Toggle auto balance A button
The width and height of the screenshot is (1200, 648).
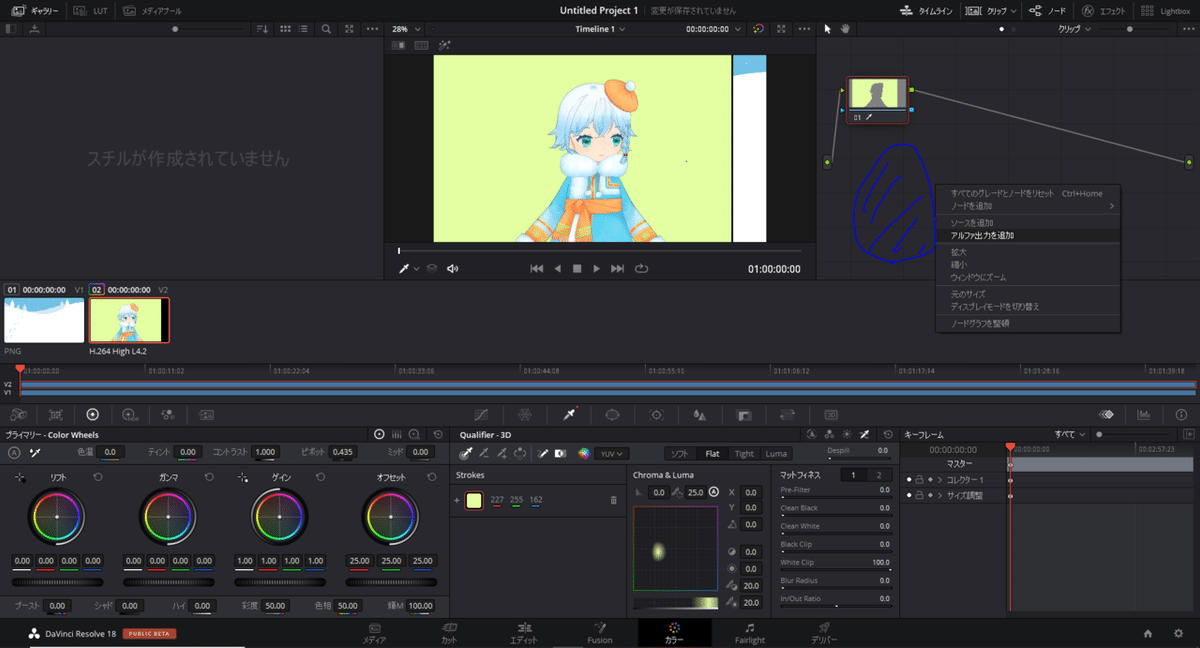[x=14, y=452]
